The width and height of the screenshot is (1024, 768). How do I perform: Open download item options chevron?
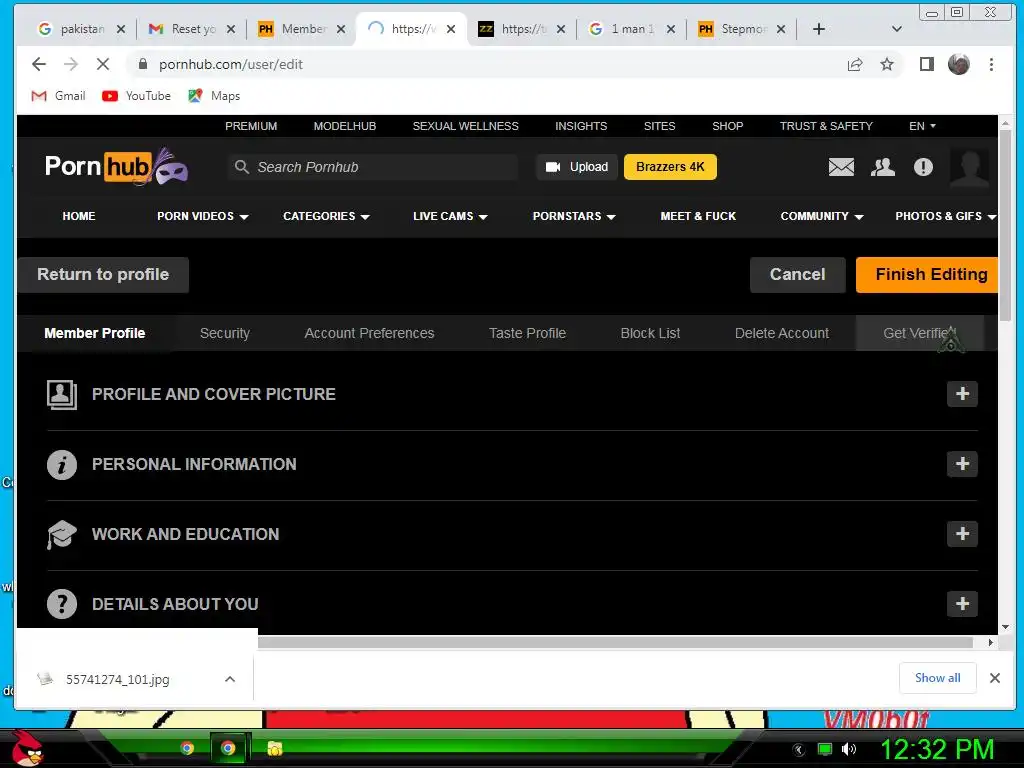(x=230, y=679)
